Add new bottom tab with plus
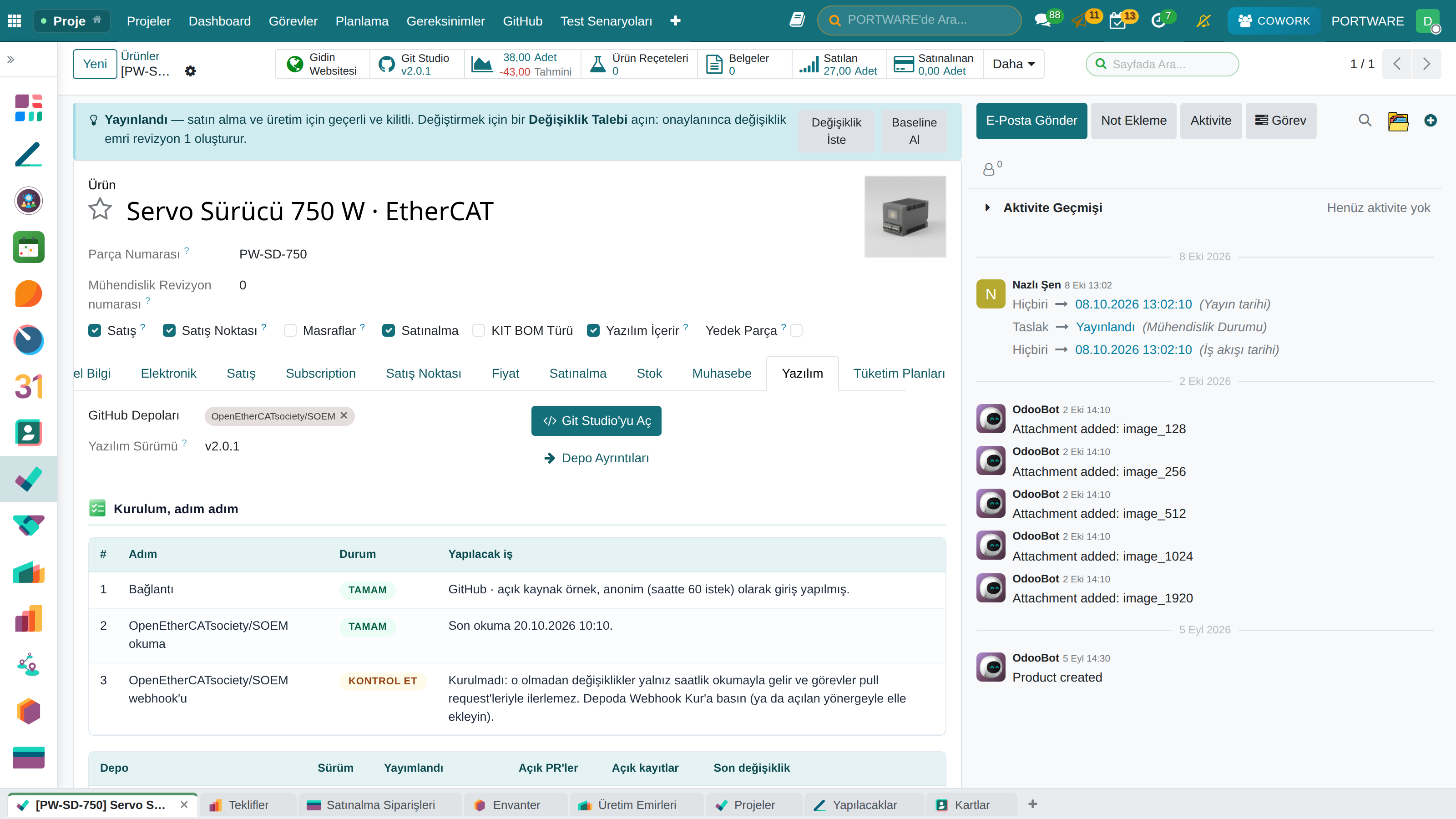Image resolution: width=1456 pixels, height=819 pixels. [1033, 804]
